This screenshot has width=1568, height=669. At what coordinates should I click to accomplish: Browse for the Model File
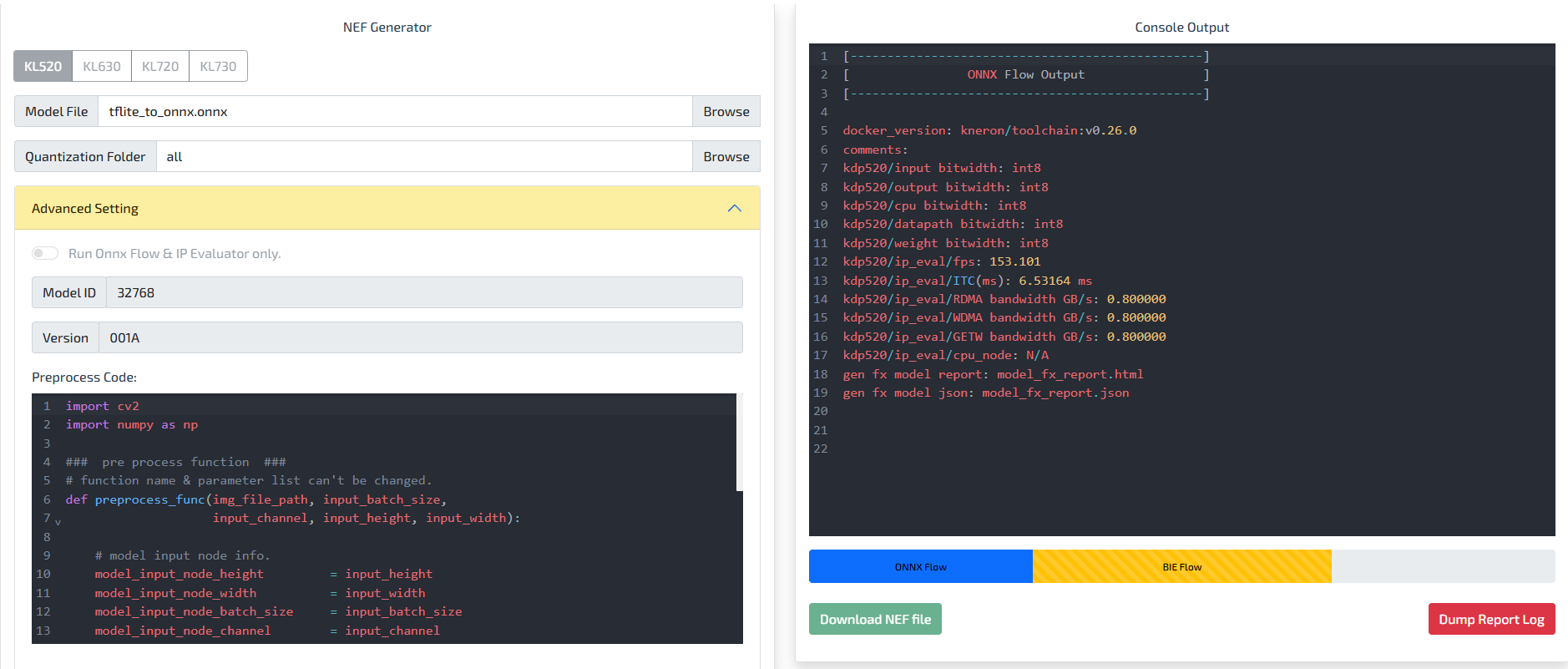(x=726, y=111)
